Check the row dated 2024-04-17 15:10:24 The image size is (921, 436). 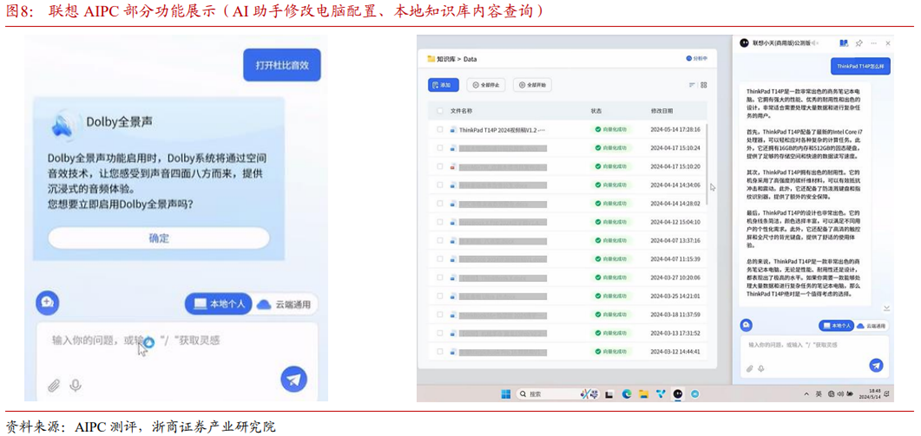click(440, 148)
